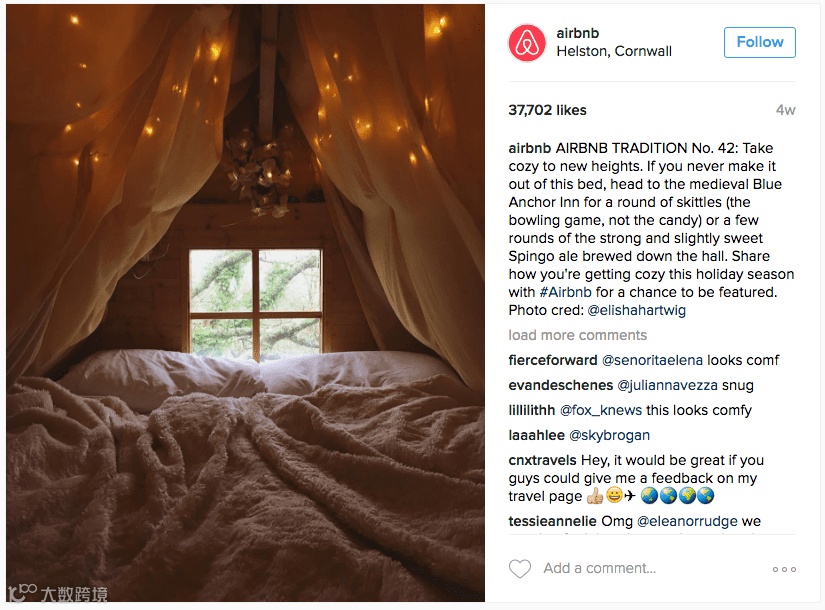Viewport: 825px width, 610px height.
Task: Open @eleanorrudge mention
Action: click(687, 521)
